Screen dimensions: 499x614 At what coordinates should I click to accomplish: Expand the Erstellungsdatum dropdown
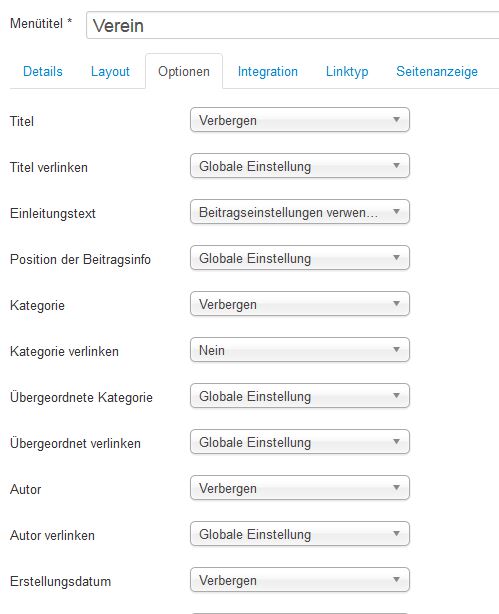(300, 580)
